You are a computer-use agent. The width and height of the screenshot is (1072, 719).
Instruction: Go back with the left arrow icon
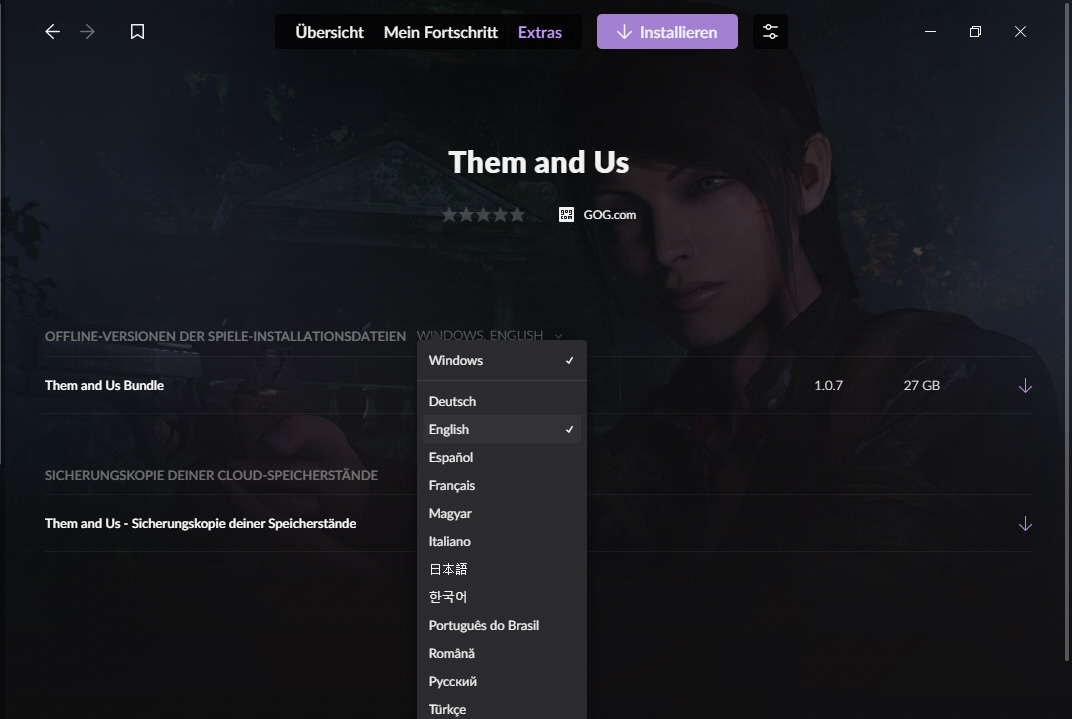coord(53,31)
